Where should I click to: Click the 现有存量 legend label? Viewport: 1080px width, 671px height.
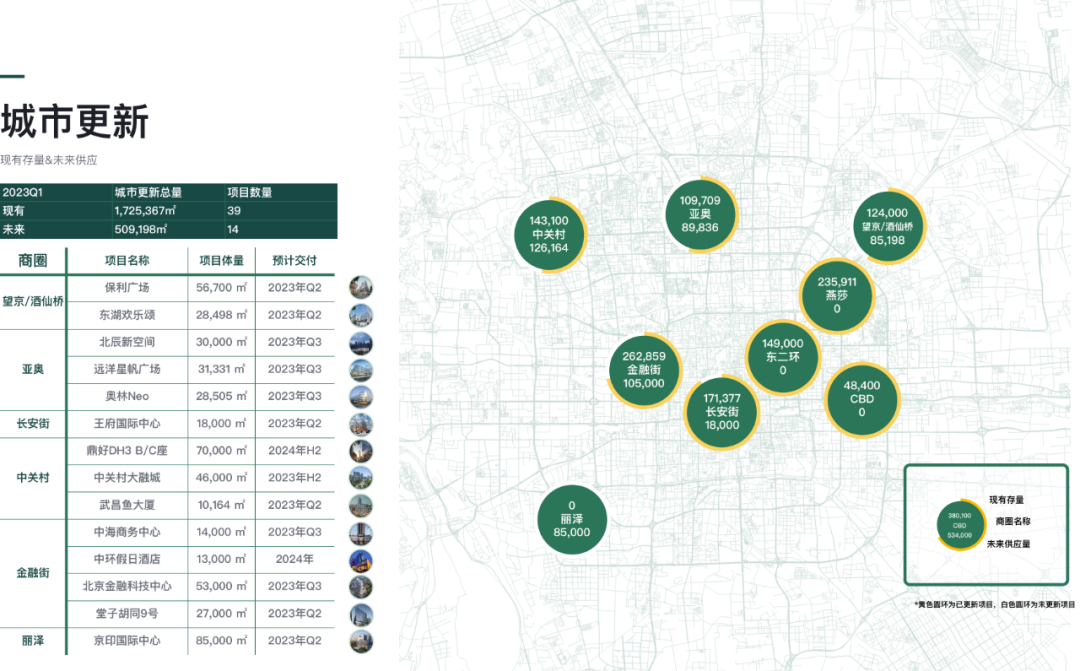click(1006, 499)
